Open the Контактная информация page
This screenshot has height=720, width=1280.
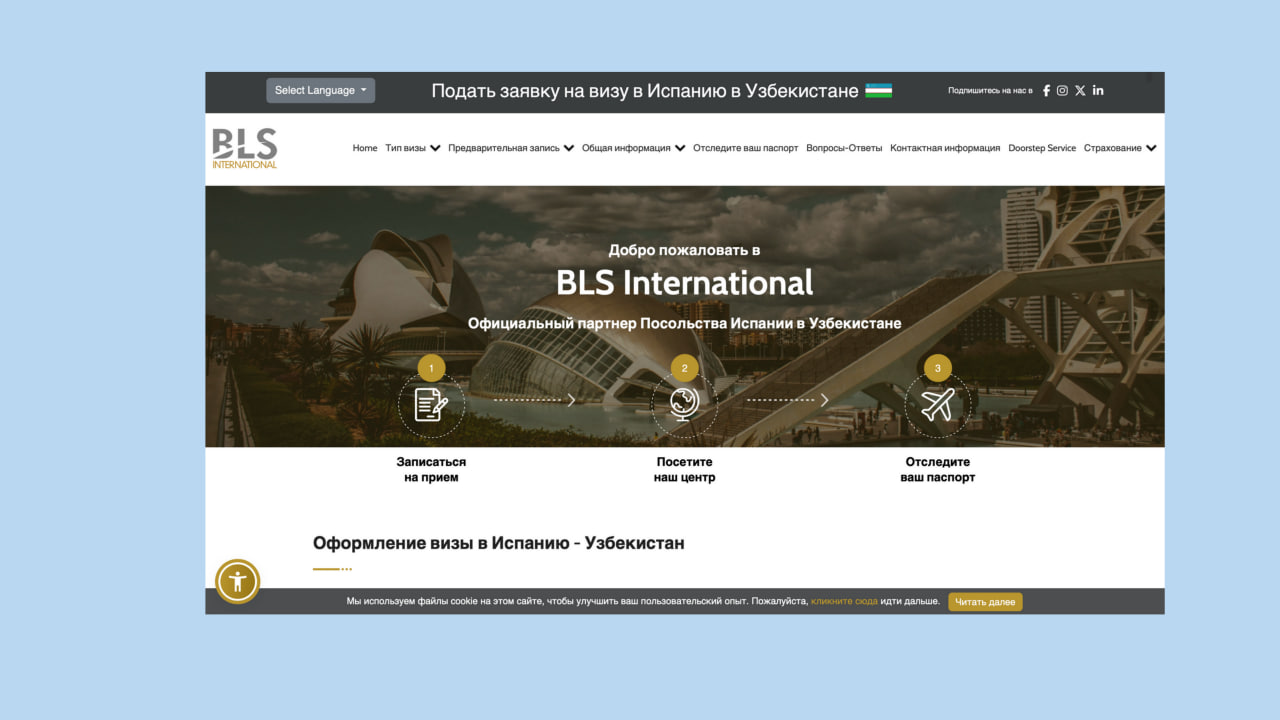click(x=945, y=148)
